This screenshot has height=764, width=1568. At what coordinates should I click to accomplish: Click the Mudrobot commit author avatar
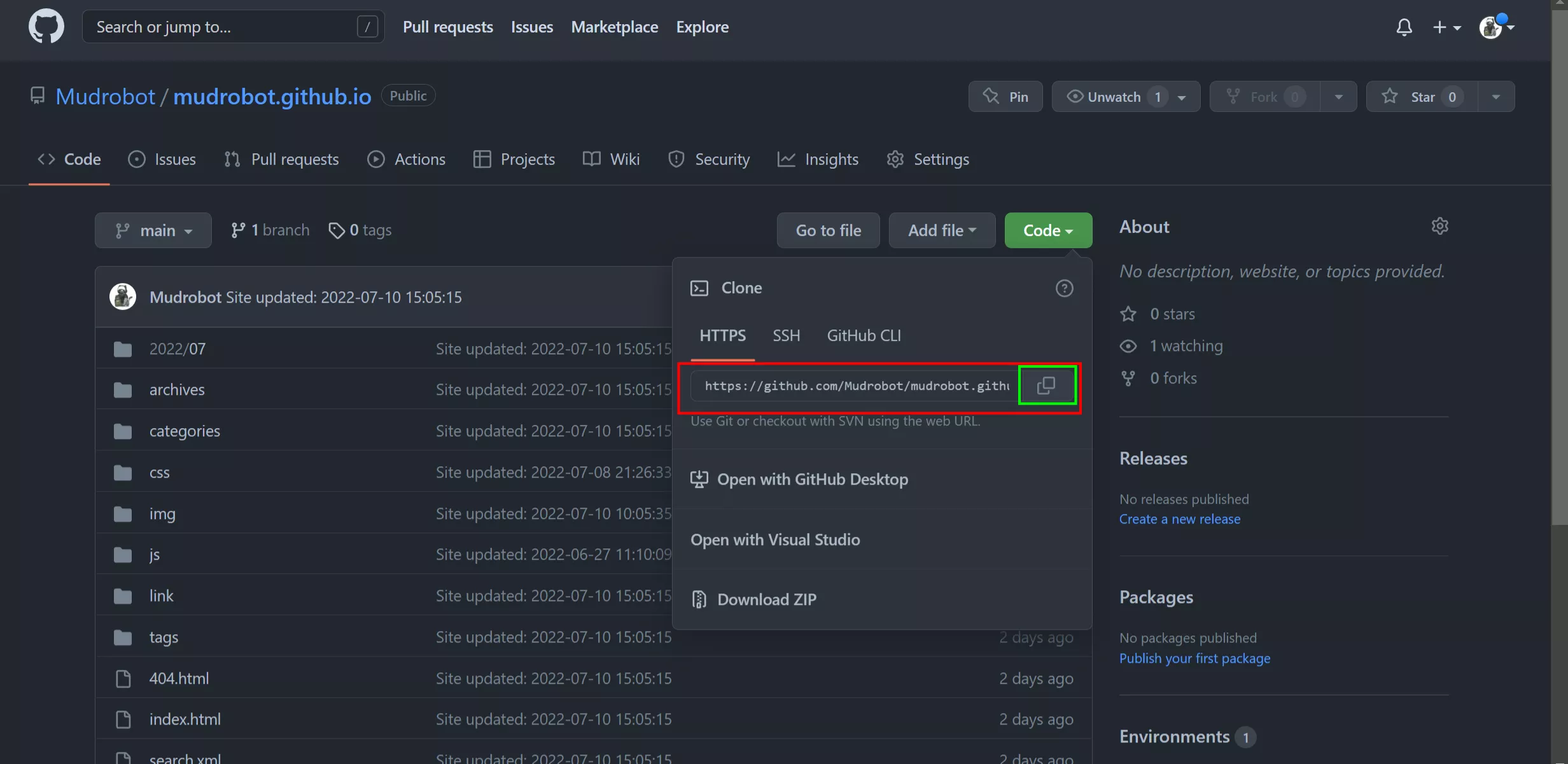tap(123, 296)
